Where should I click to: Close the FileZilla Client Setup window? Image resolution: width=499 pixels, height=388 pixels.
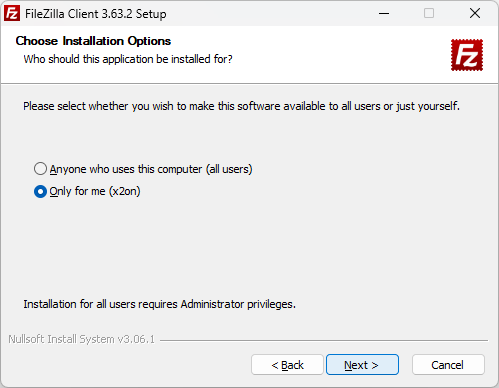[475, 14]
